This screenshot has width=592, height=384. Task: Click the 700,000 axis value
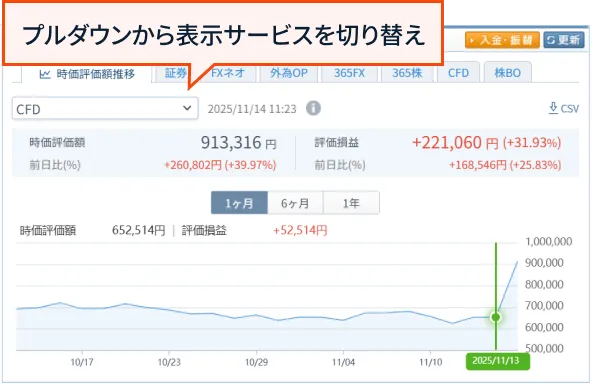(x=544, y=305)
